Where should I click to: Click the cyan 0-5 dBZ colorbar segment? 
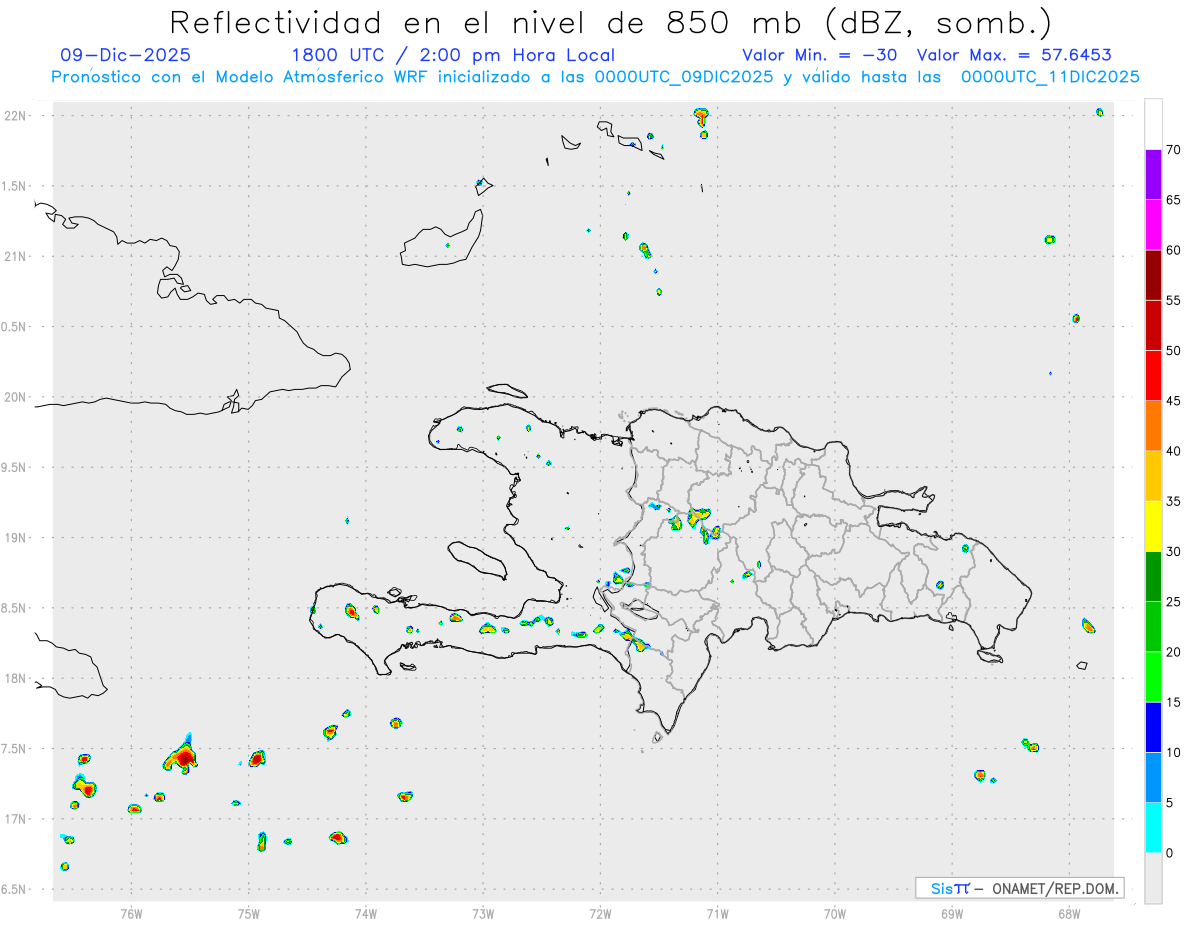(x=1153, y=828)
